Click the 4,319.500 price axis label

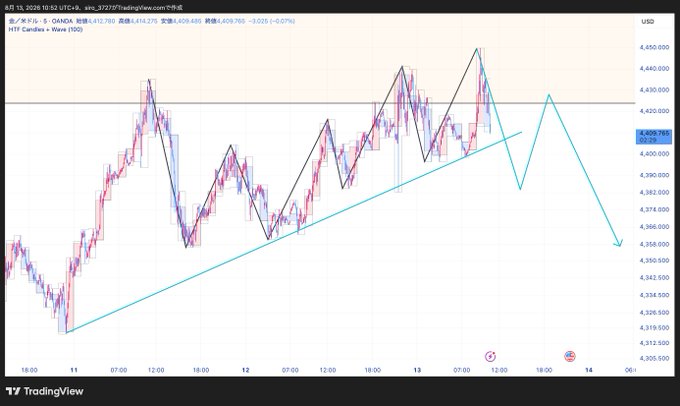[654, 327]
